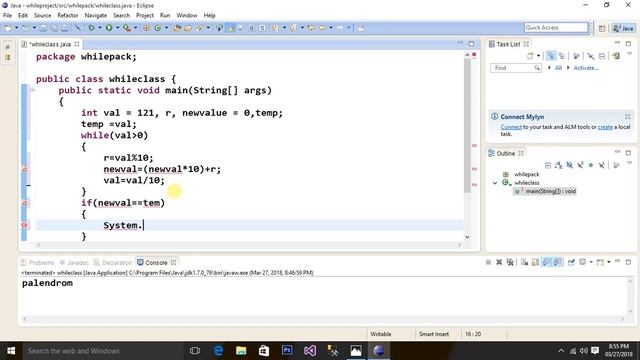This screenshot has width=640, height=360.
Task: Click the Save toolbar icon
Action: (43, 28)
